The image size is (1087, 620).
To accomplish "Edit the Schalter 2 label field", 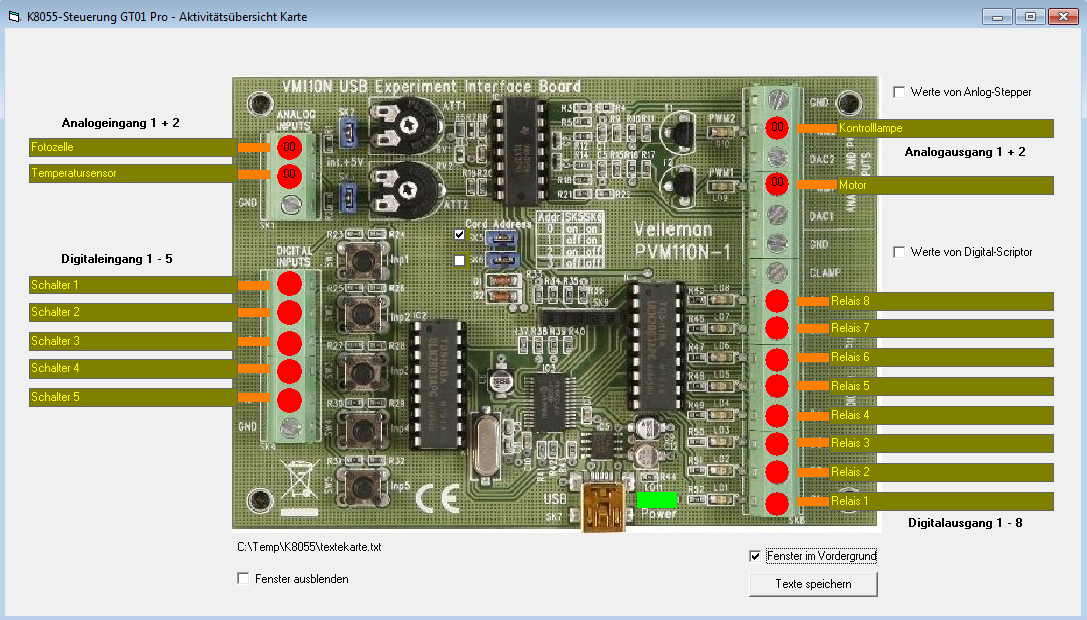I will click(x=133, y=312).
